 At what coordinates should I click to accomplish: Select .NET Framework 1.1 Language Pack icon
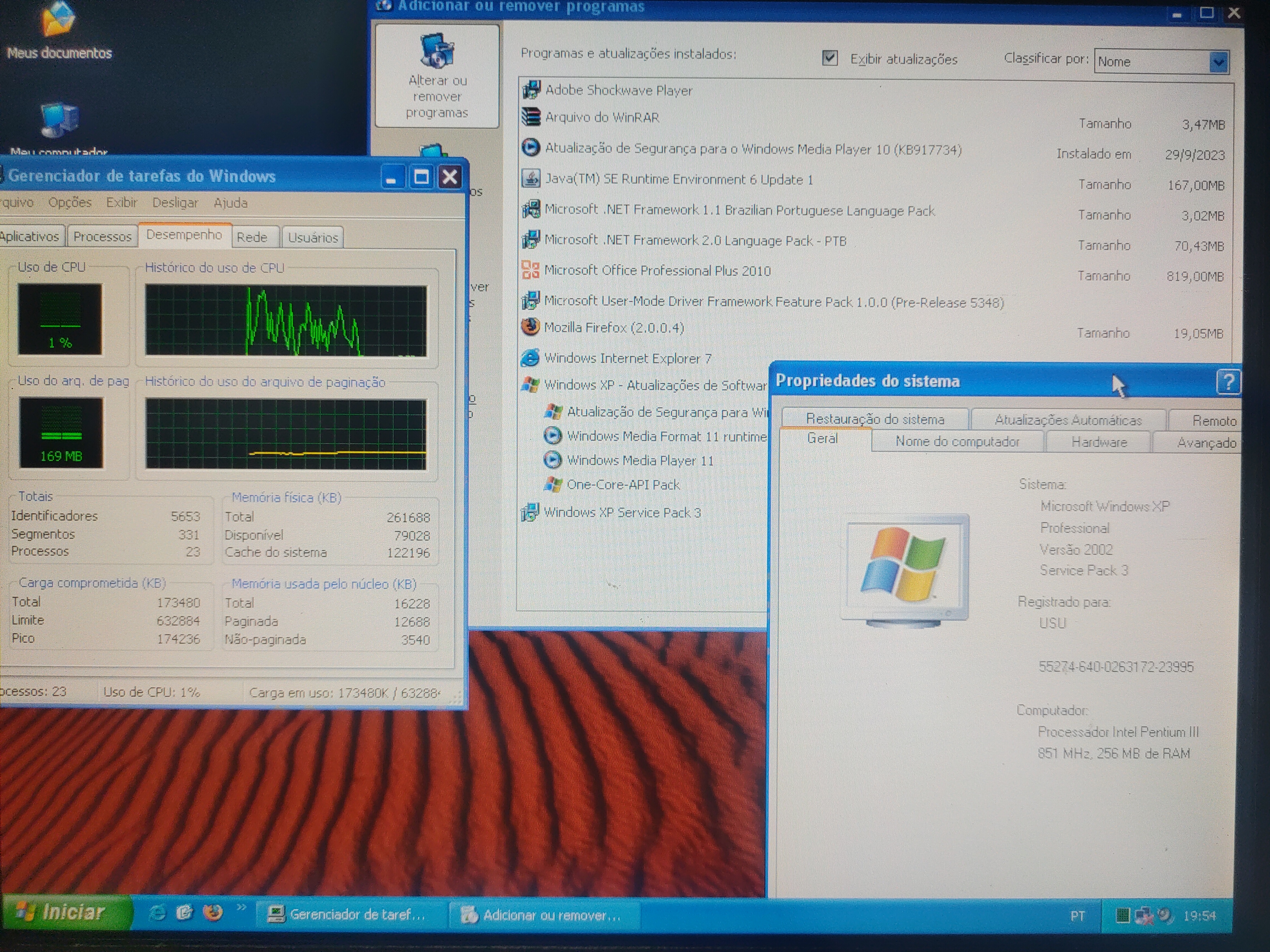pyautogui.click(x=531, y=209)
